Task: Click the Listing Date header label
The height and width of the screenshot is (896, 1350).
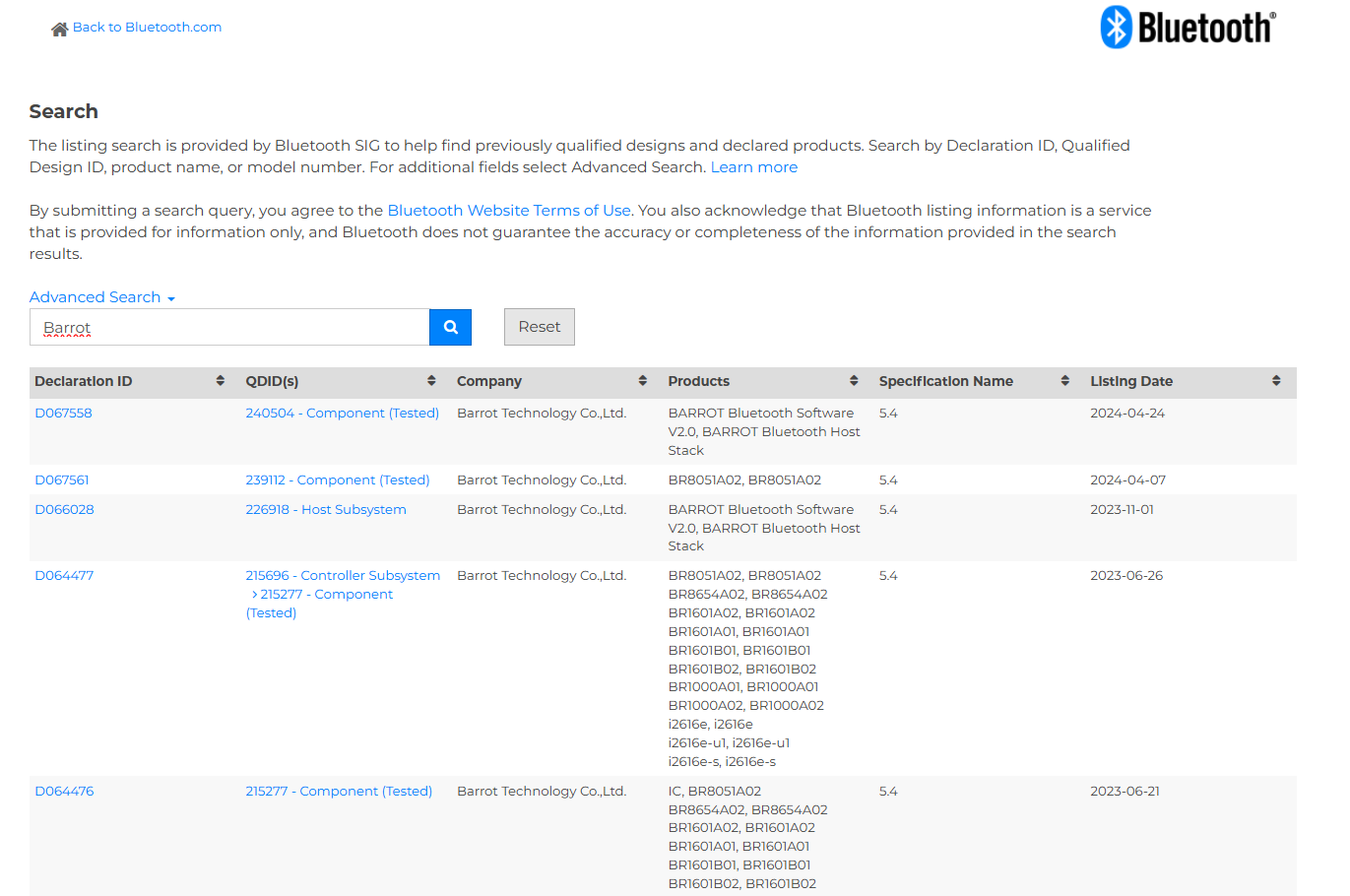Action: (1131, 381)
